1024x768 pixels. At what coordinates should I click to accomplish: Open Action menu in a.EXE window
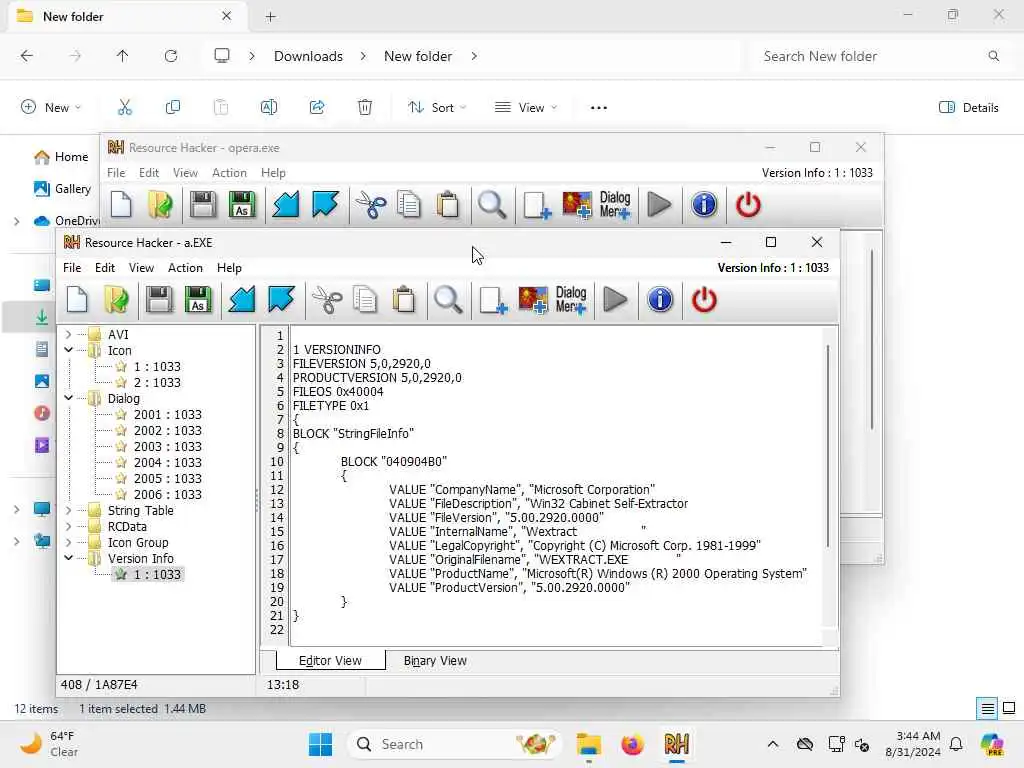coord(185,268)
